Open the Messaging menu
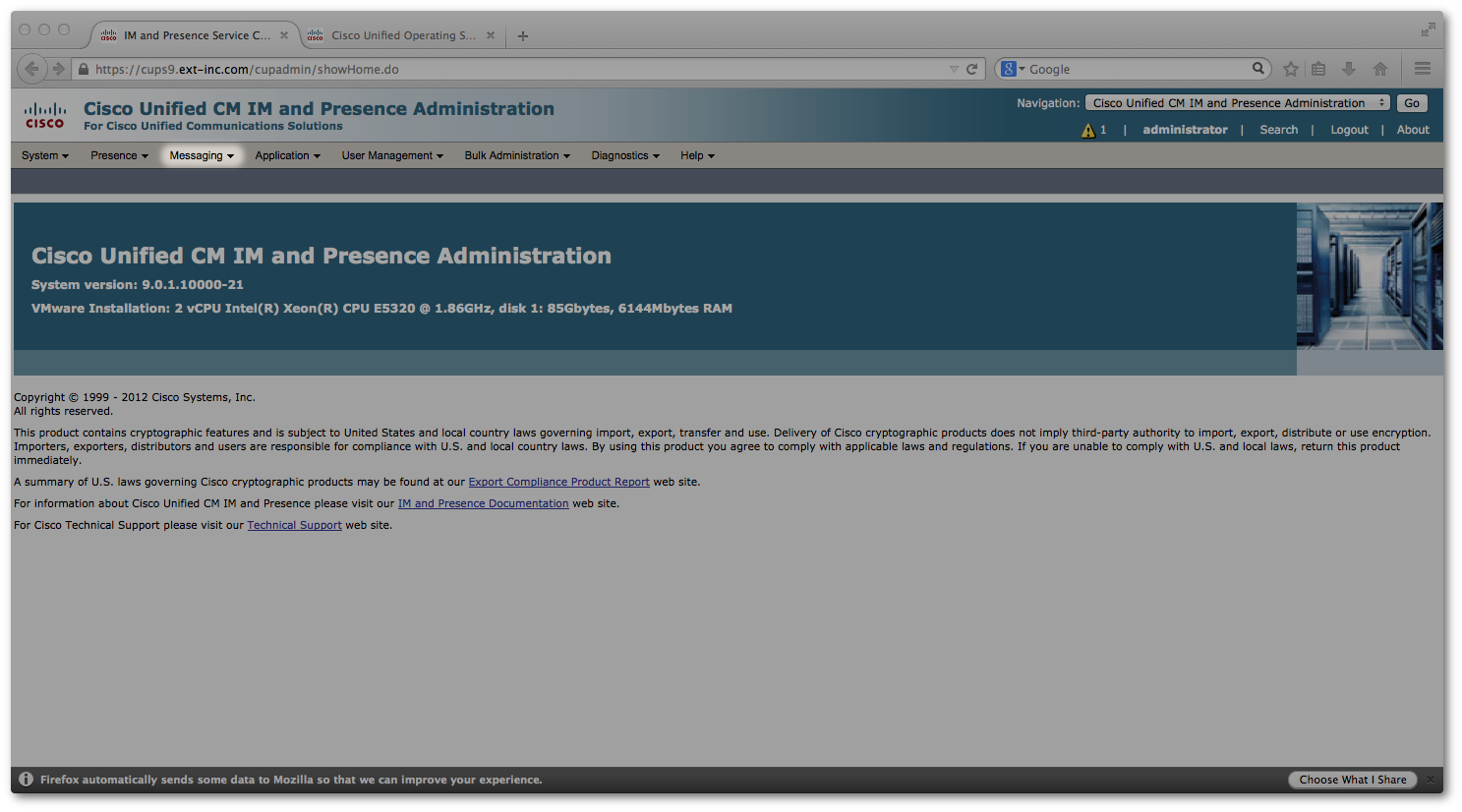The height and width of the screenshot is (812, 1462). click(202, 155)
